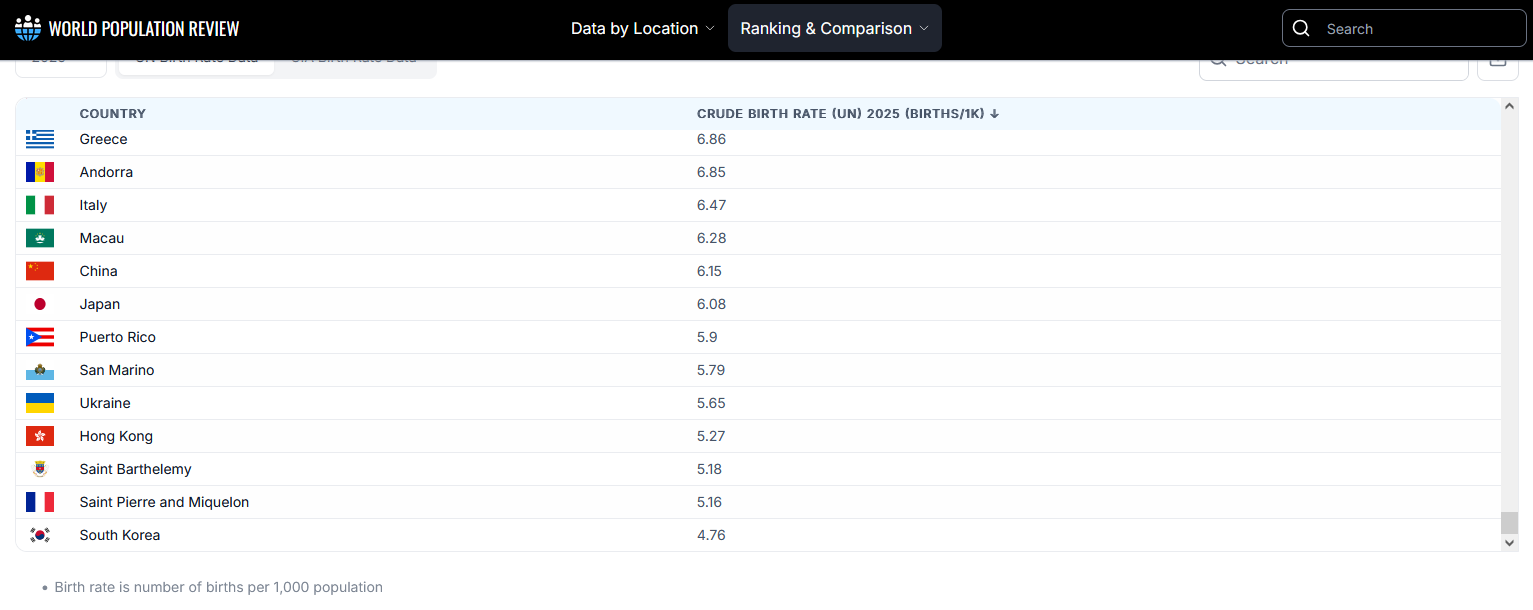The image size is (1533, 610).
Task: Select the Greece country name
Action: point(104,139)
